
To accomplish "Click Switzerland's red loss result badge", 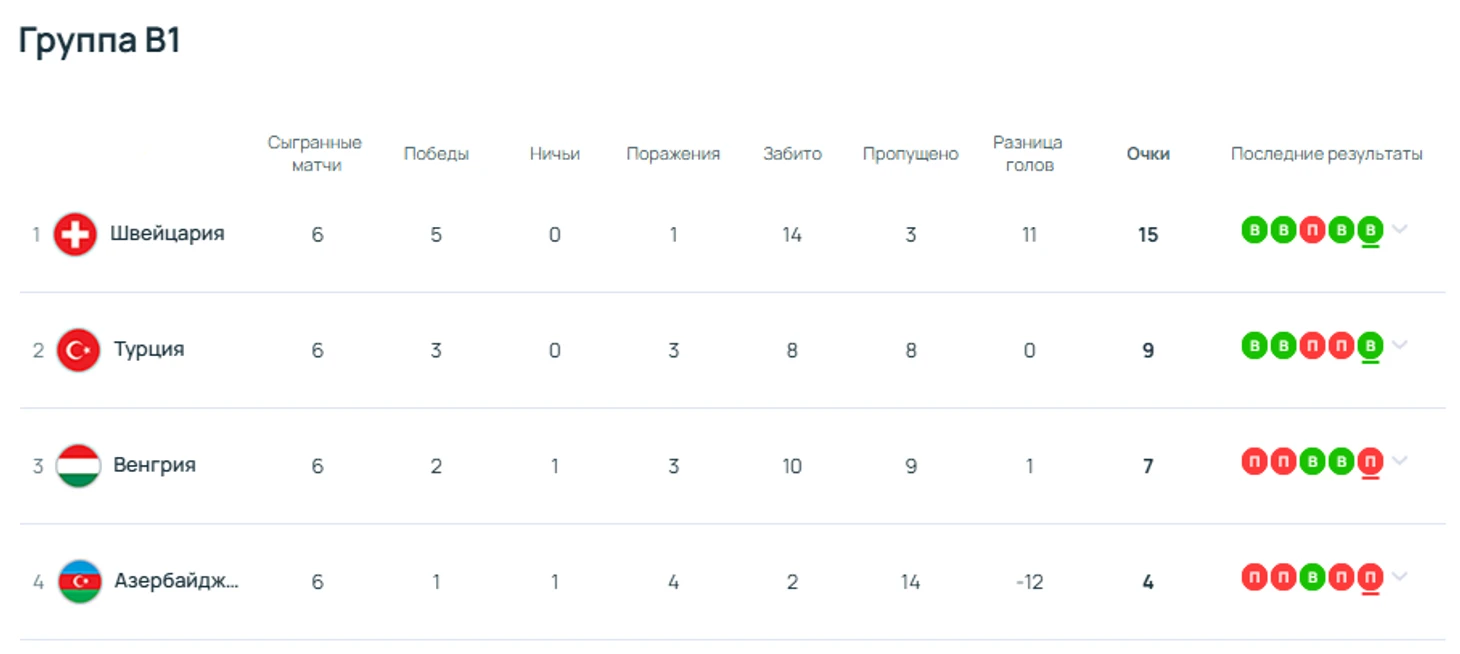I will click(1312, 230).
